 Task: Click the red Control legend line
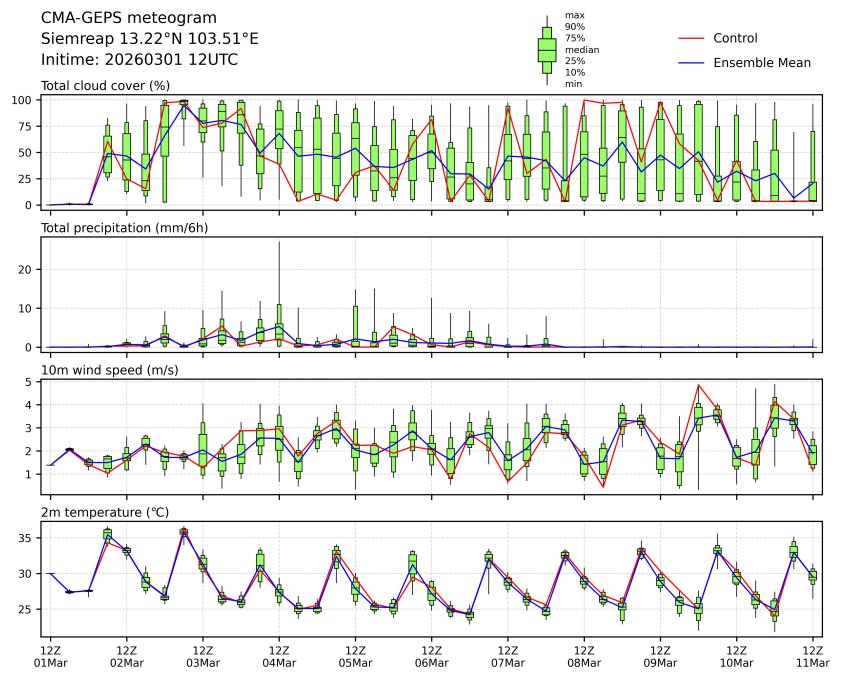click(692, 38)
